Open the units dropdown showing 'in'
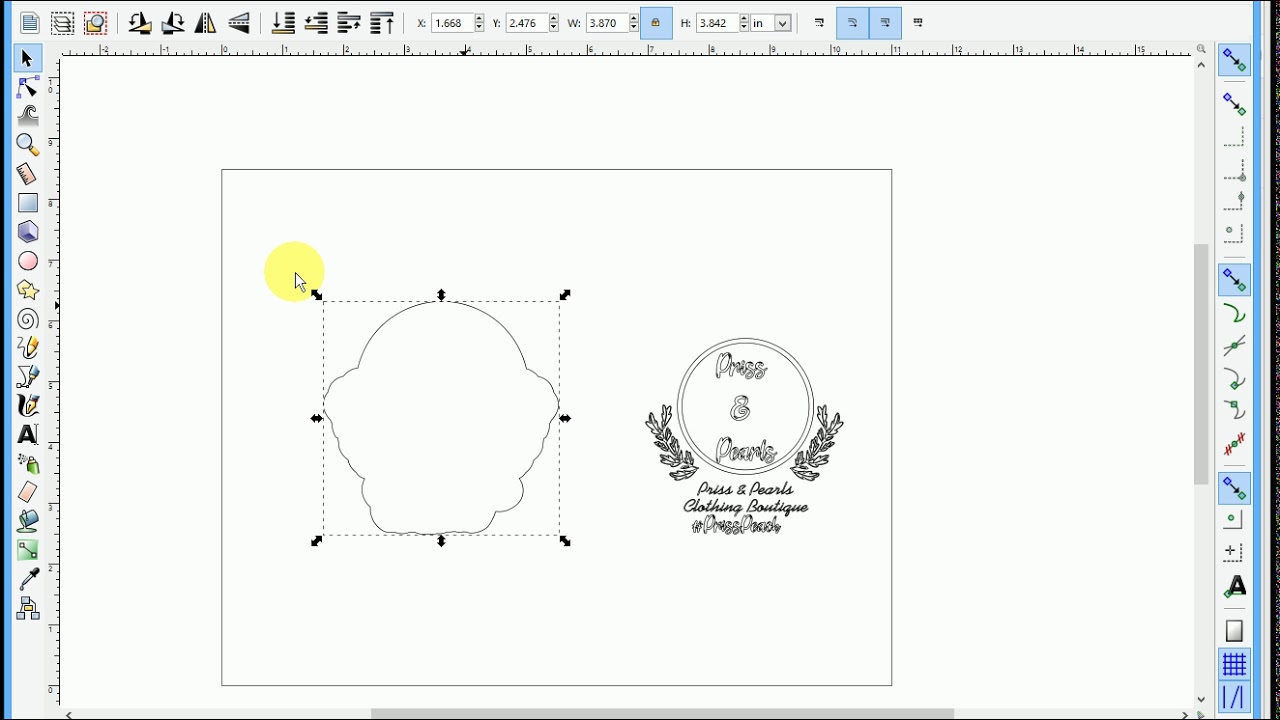1280x720 pixels. click(x=772, y=23)
